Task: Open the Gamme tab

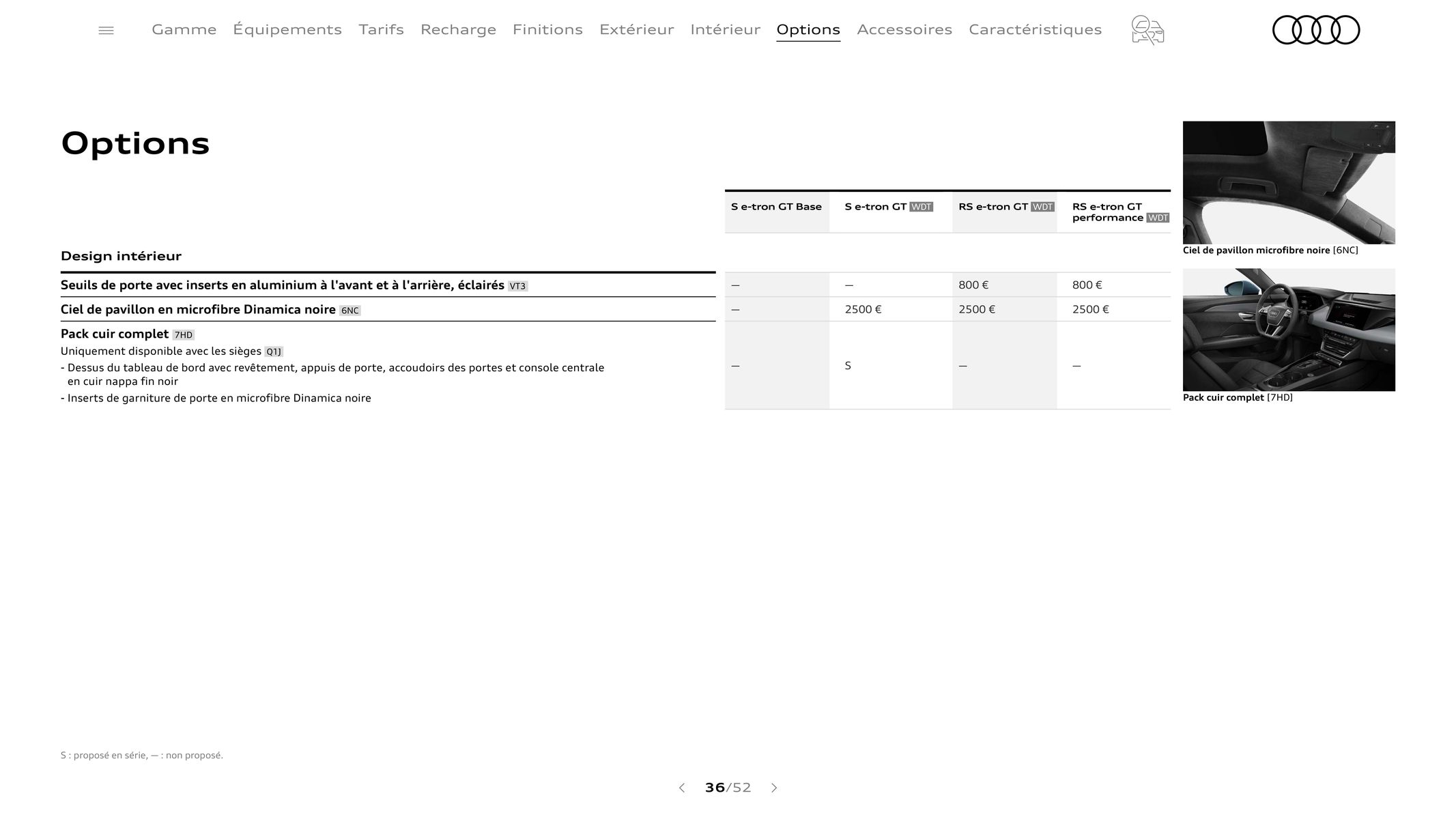Action: pos(184,29)
